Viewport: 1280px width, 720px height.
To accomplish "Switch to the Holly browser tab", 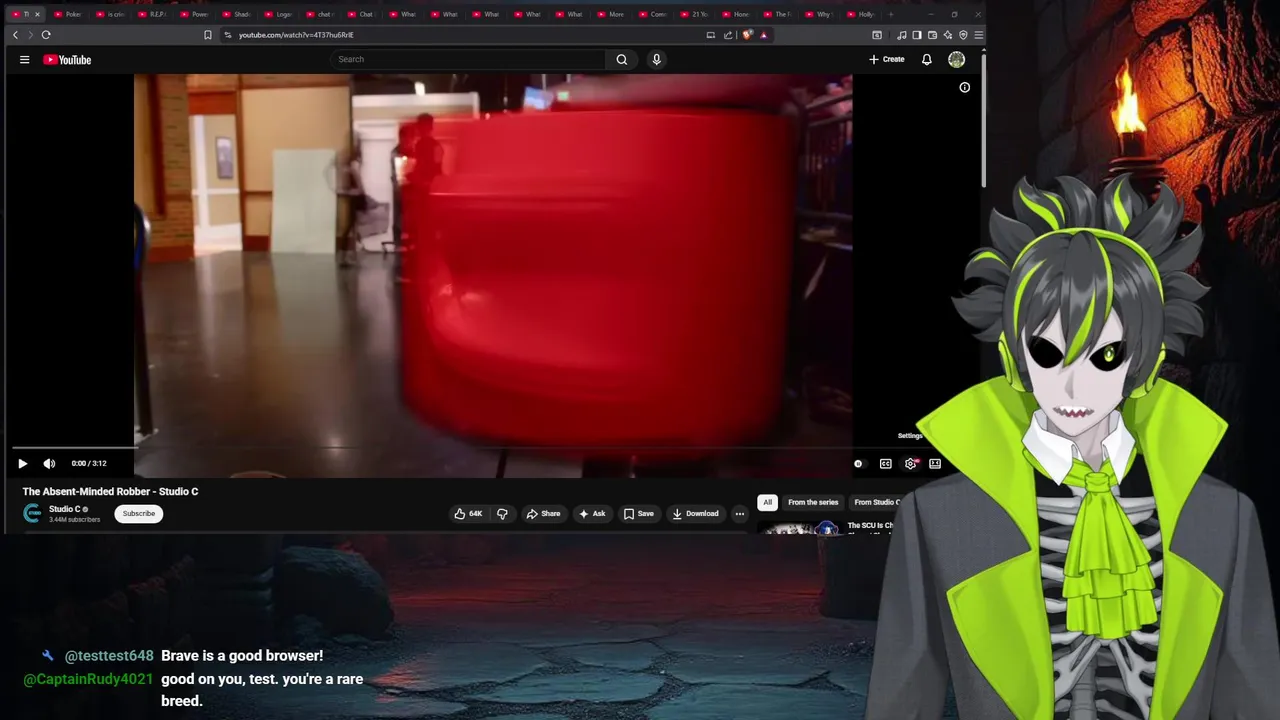I will pos(861,14).
